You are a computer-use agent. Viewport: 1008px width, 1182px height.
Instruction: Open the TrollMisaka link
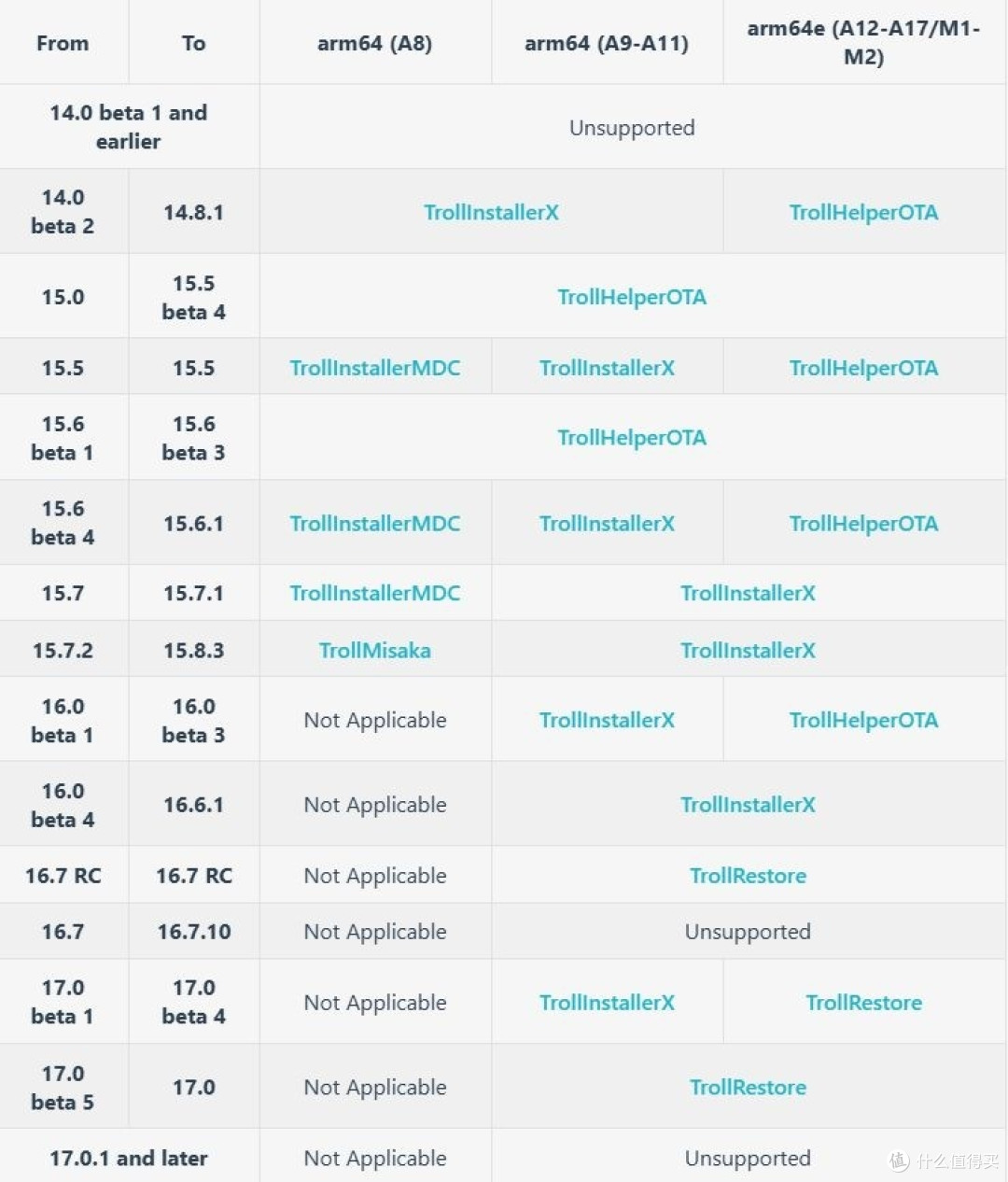point(374,651)
